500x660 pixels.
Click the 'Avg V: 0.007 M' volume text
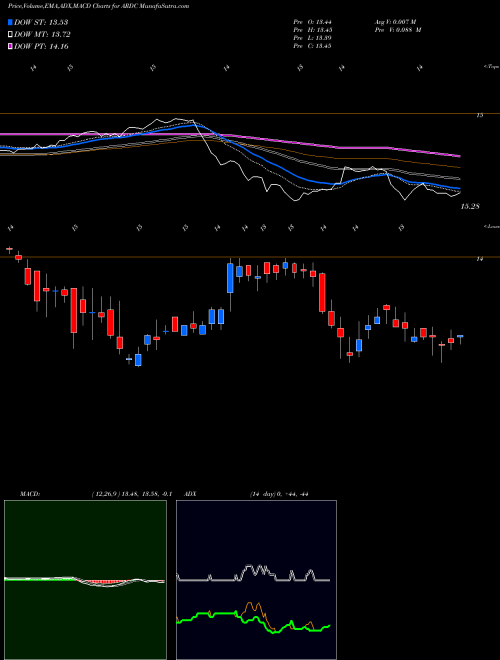coord(396,22)
